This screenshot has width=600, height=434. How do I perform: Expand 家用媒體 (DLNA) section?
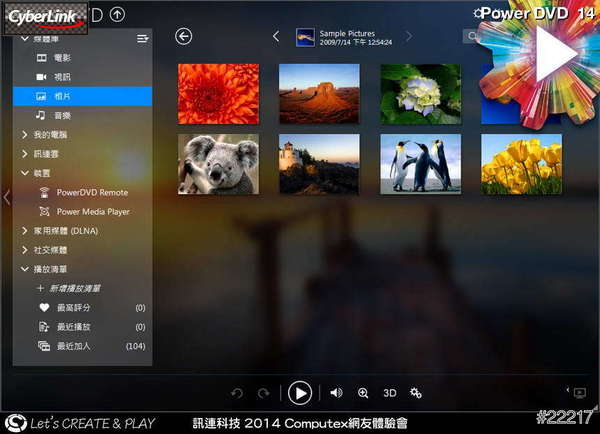(25, 230)
